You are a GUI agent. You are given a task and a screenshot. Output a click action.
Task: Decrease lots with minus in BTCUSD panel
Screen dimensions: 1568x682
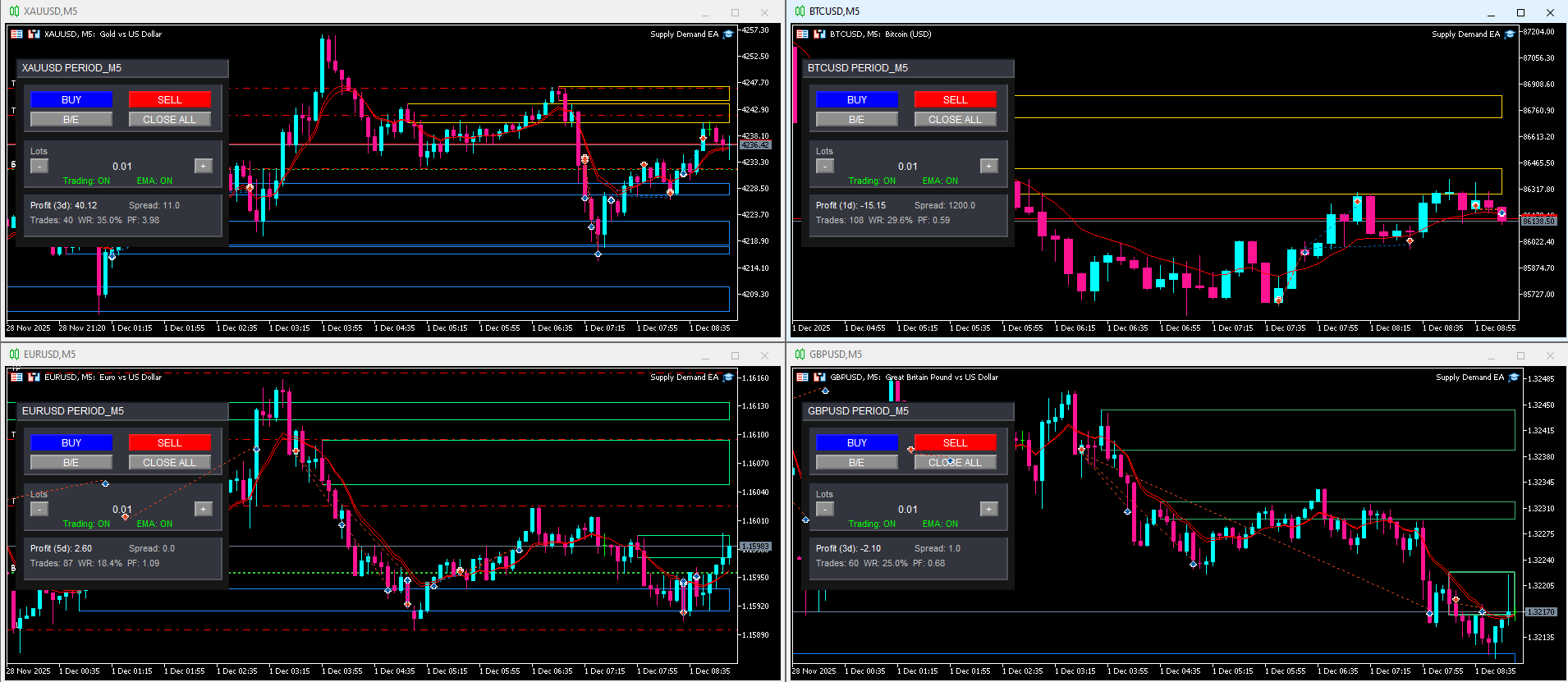coord(825,166)
